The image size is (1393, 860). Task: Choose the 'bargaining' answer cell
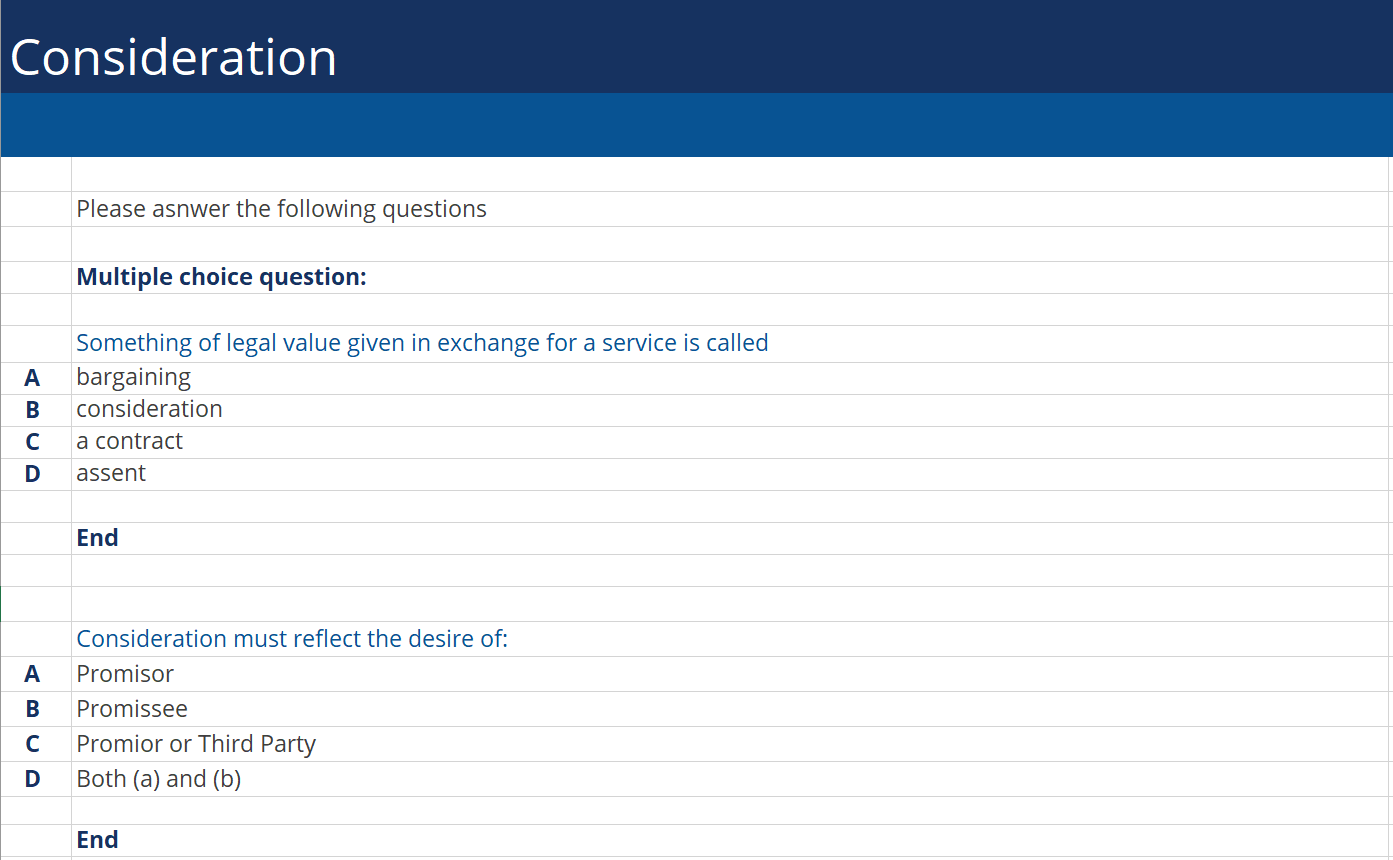pos(133,377)
